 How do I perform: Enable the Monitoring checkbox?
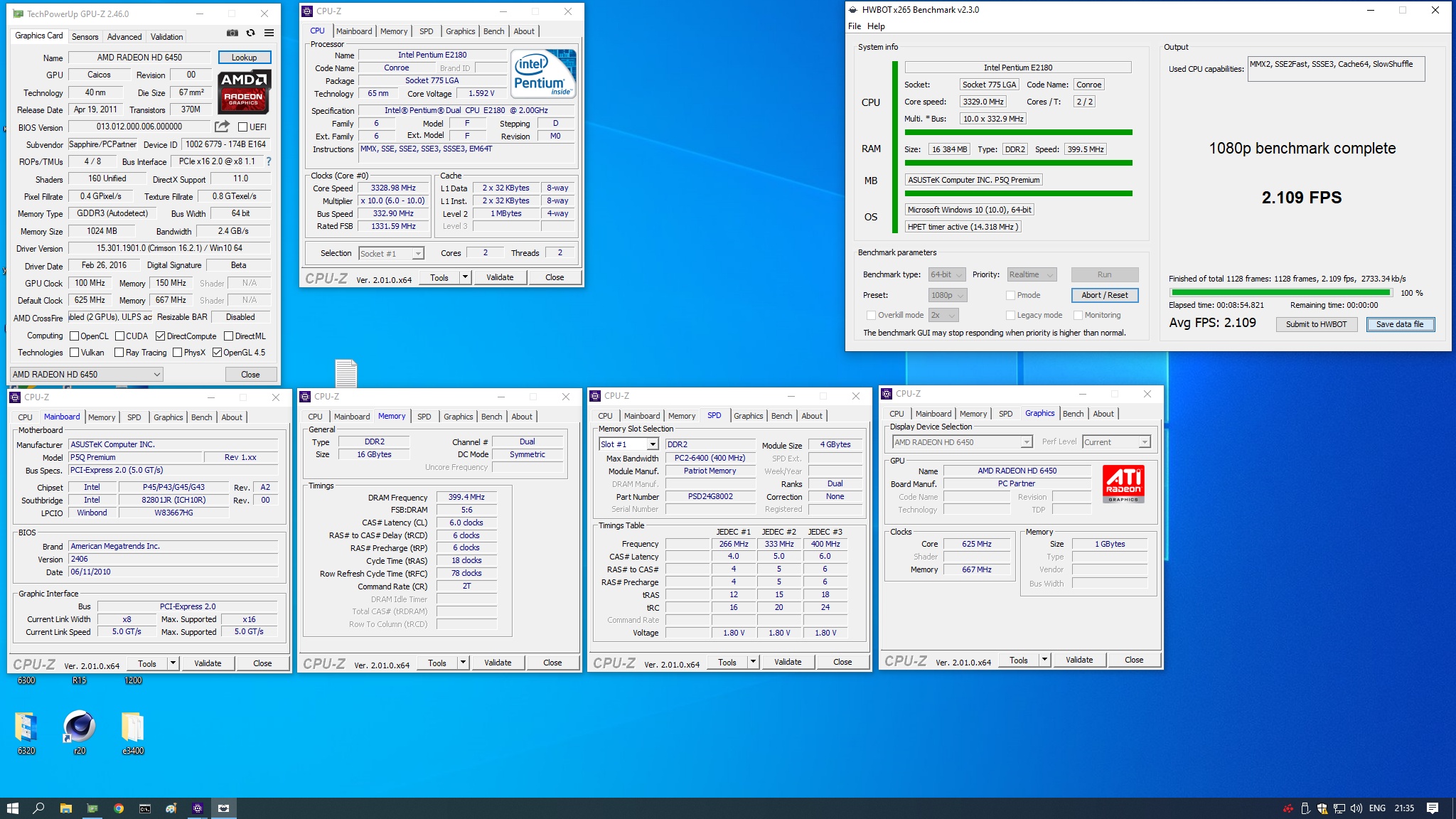coord(1078,315)
